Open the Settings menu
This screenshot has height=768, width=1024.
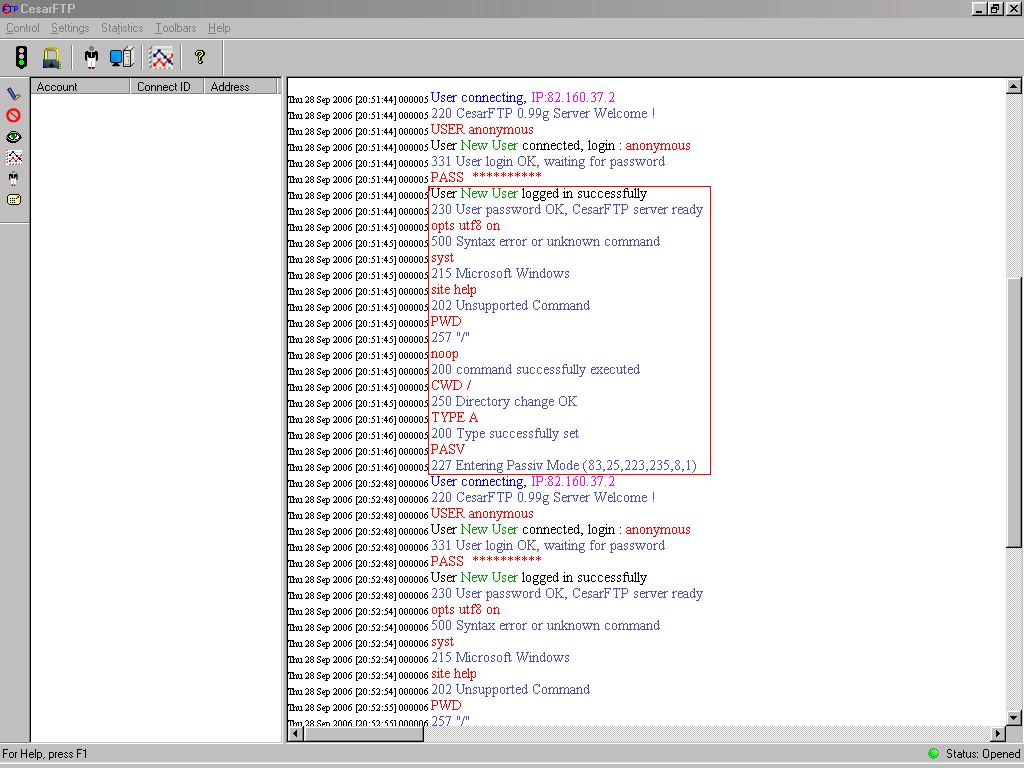(70, 28)
